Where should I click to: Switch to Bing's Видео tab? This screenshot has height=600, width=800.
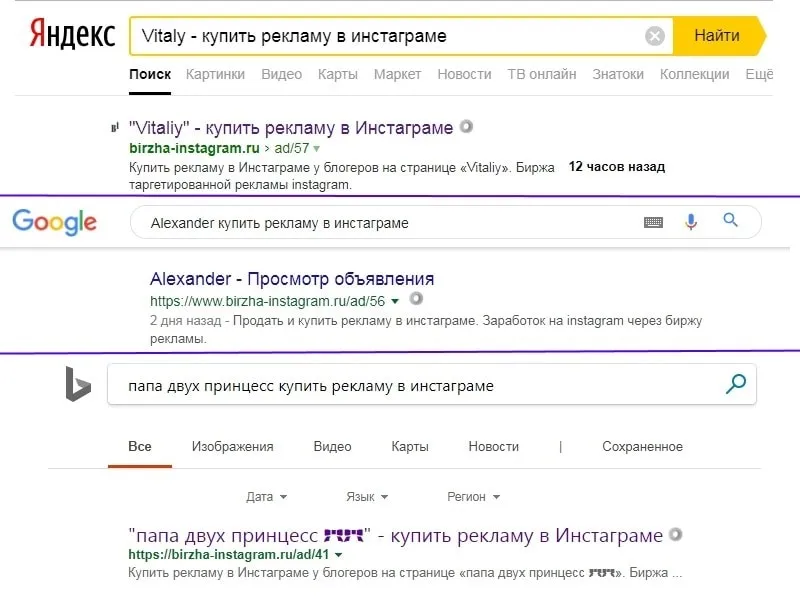pyautogui.click(x=333, y=447)
